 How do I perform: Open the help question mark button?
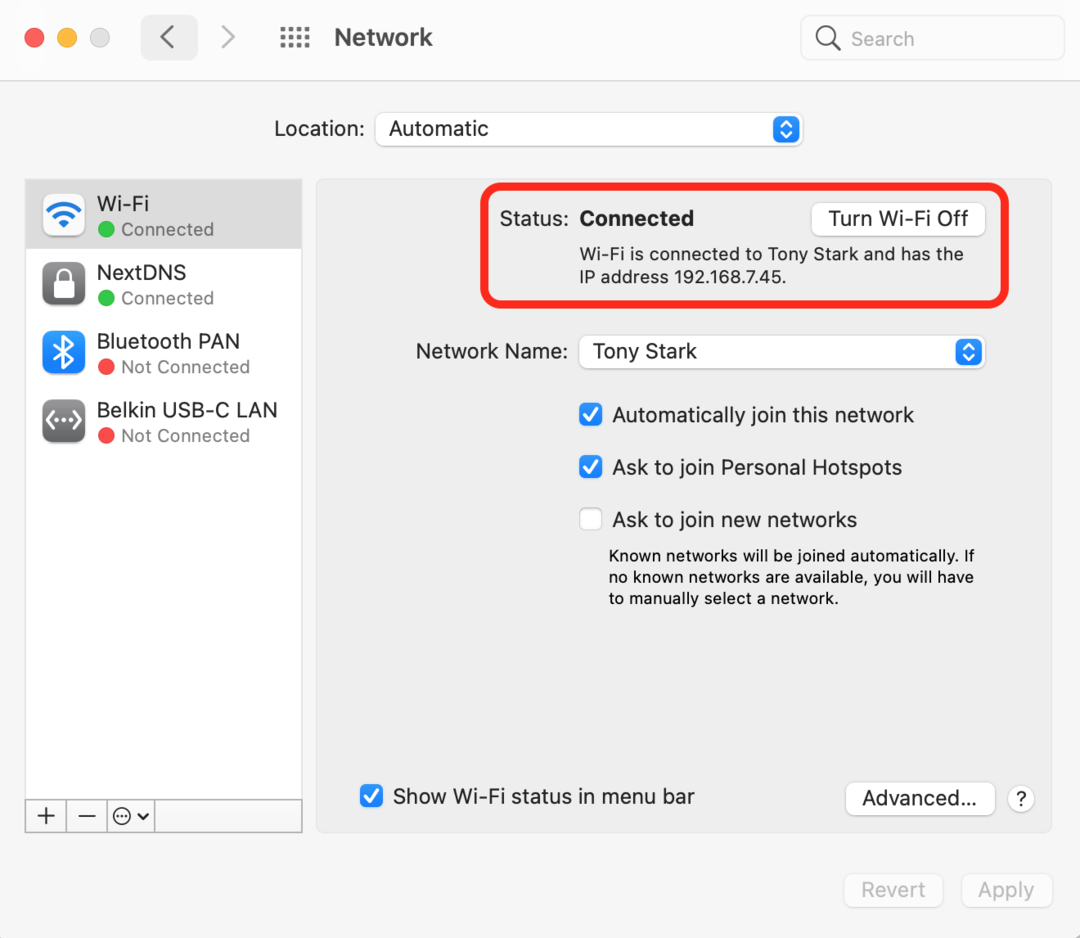(1021, 799)
